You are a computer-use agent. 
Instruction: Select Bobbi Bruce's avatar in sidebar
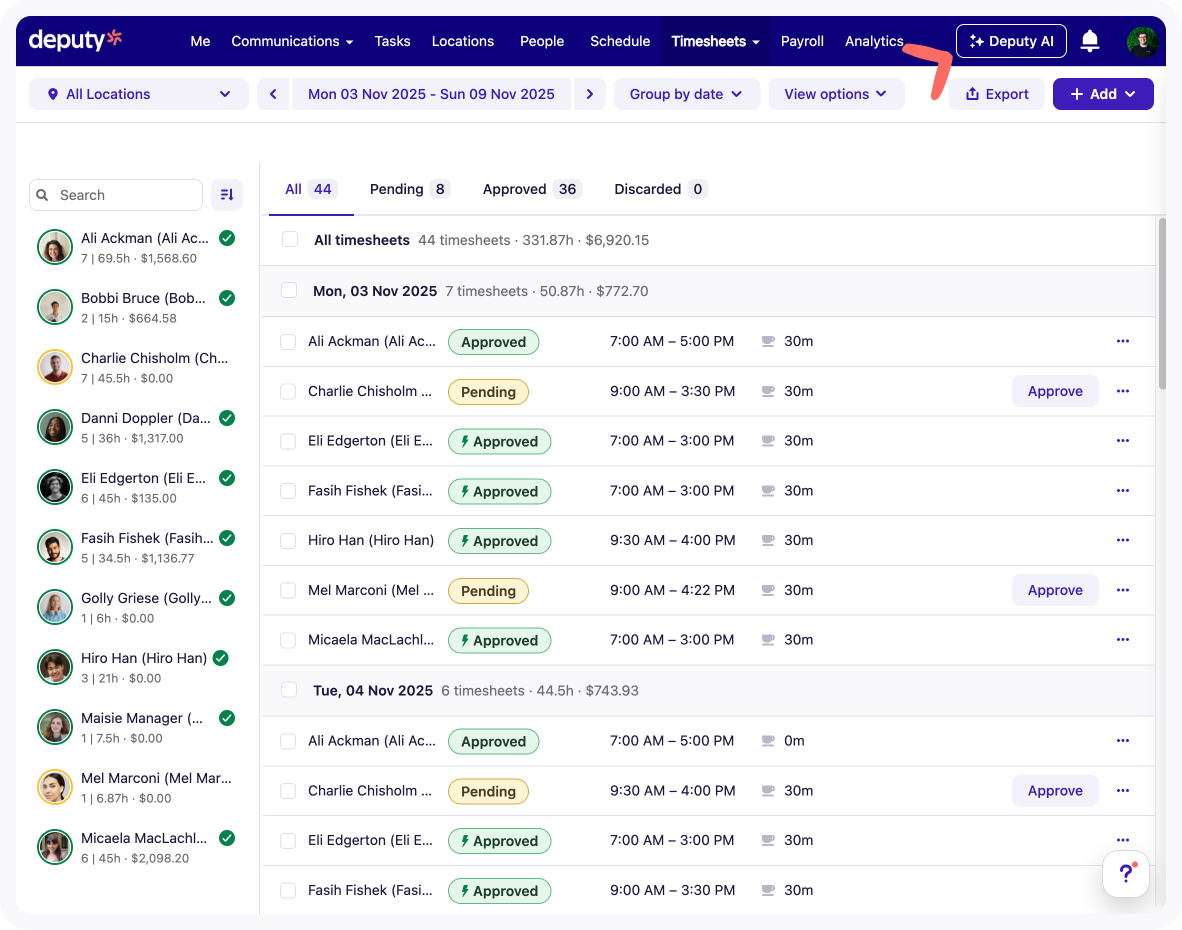[55, 307]
